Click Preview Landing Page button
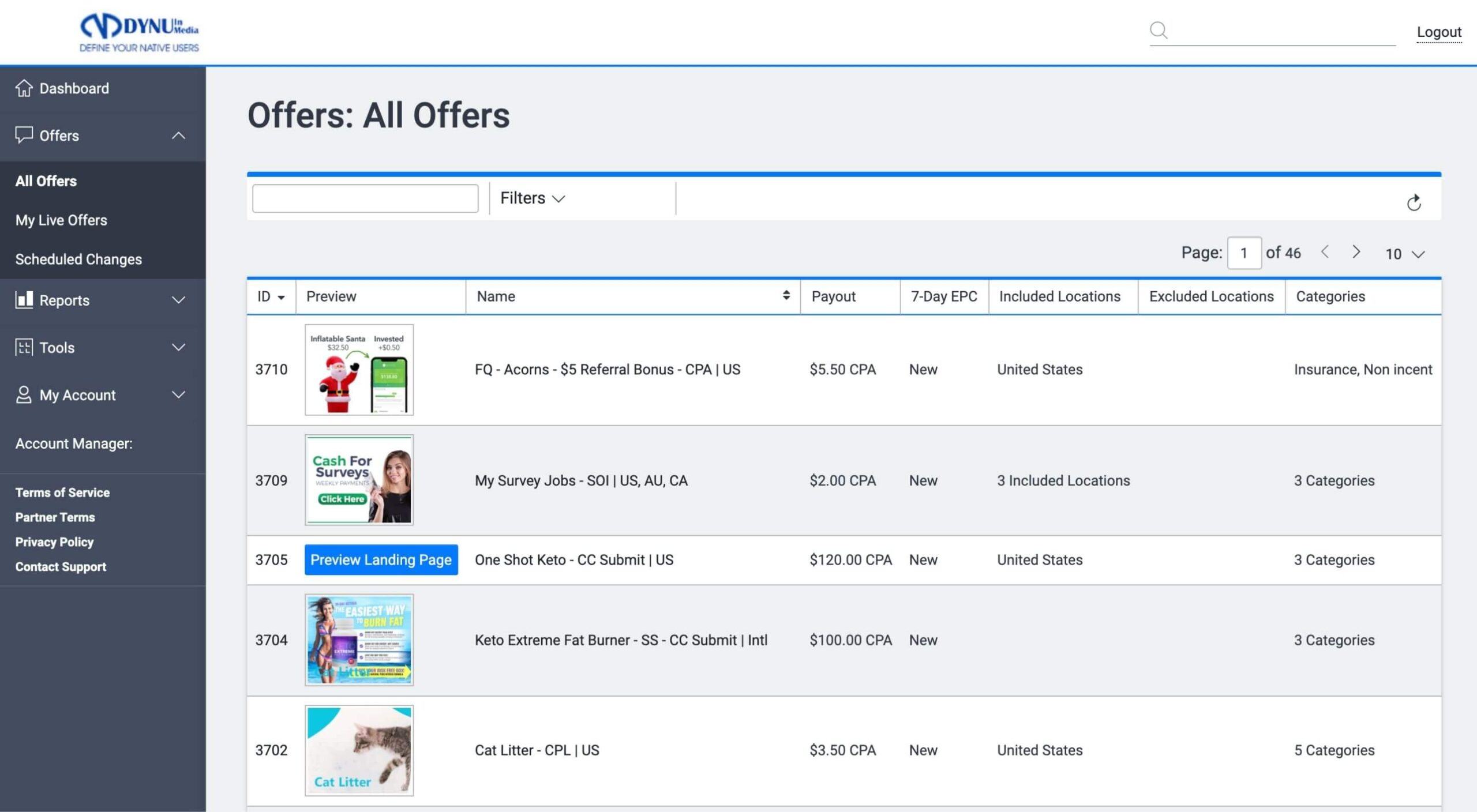This screenshot has width=1477, height=812. pos(381,560)
